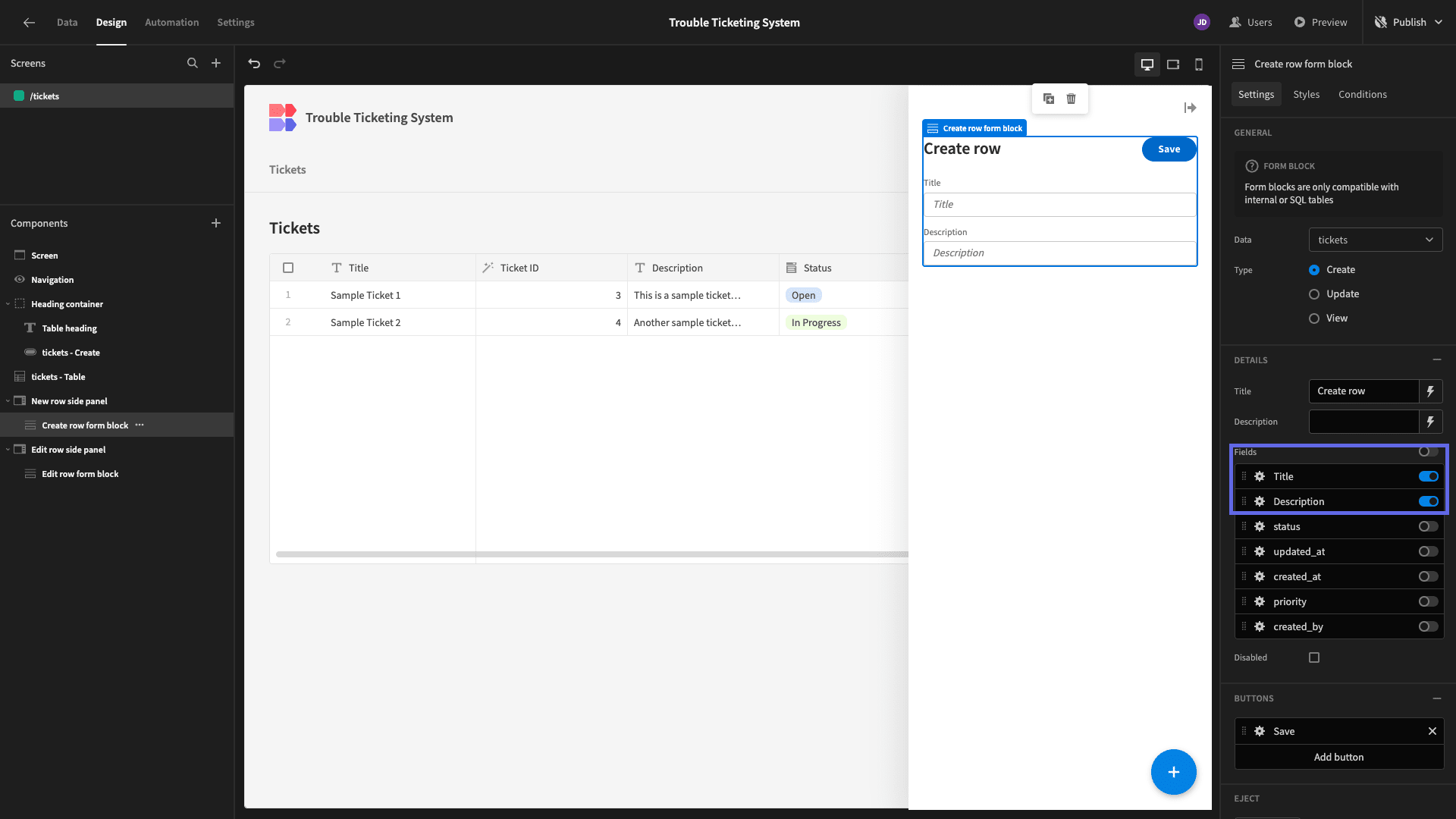Open the Automation tab
Screen dimensions: 1456x819
click(x=171, y=22)
